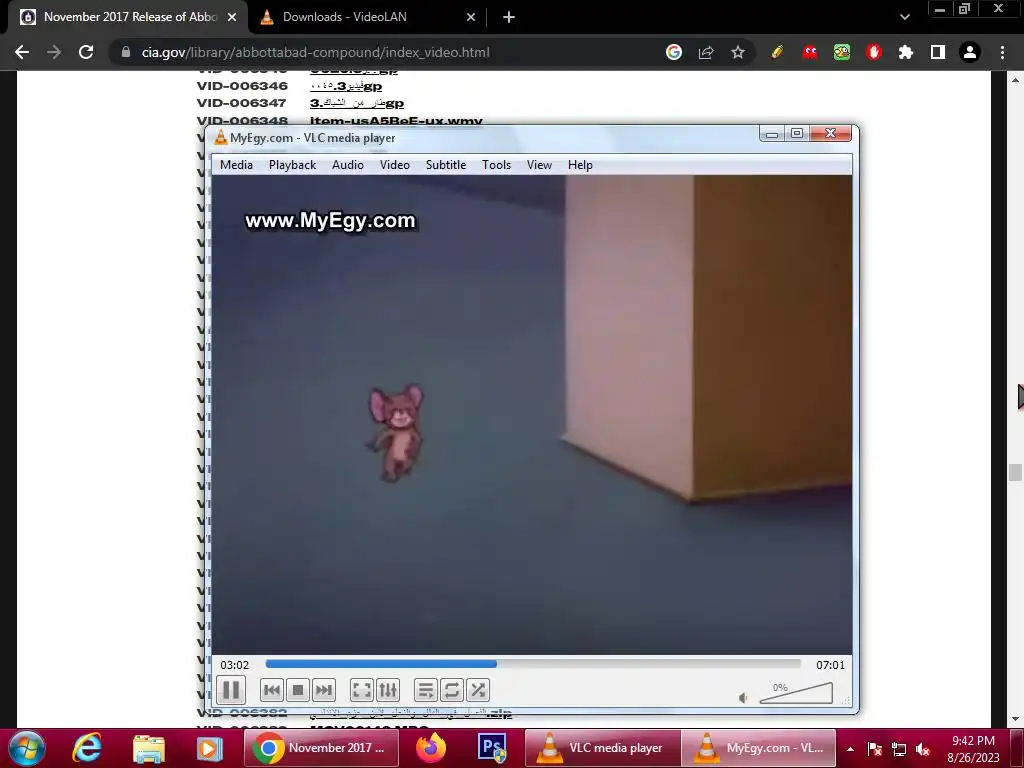Go forward in Chrome
Image resolution: width=1024 pixels, height=768 pixels.
pyautogui.click(x=54, y=52)
